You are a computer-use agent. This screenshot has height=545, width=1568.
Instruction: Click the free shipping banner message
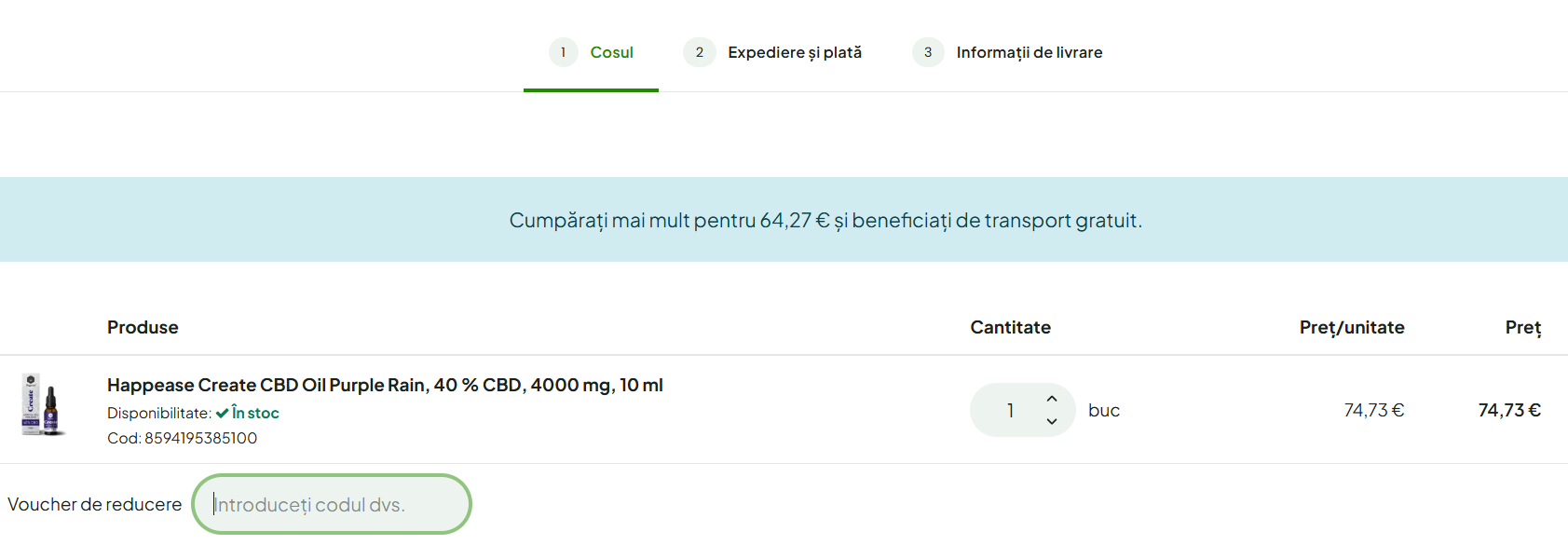pos(825,220)
